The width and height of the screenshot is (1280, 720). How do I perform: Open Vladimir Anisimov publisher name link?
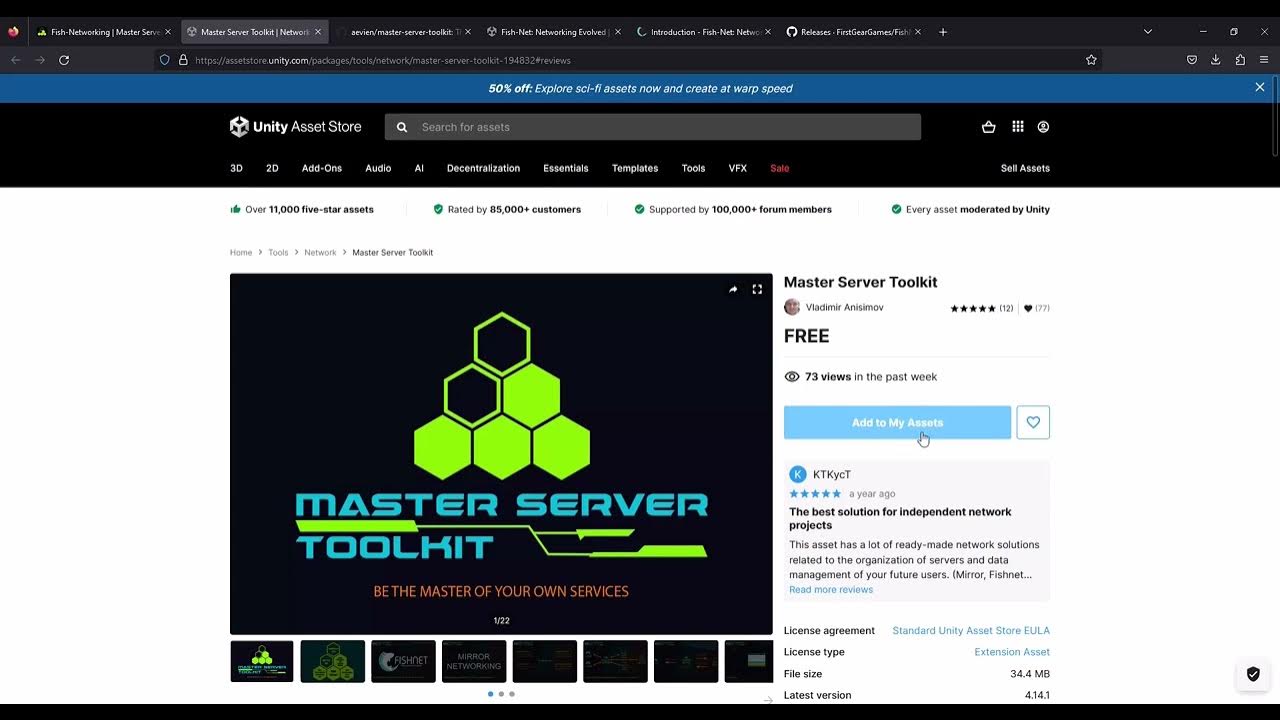pos(845,308)
